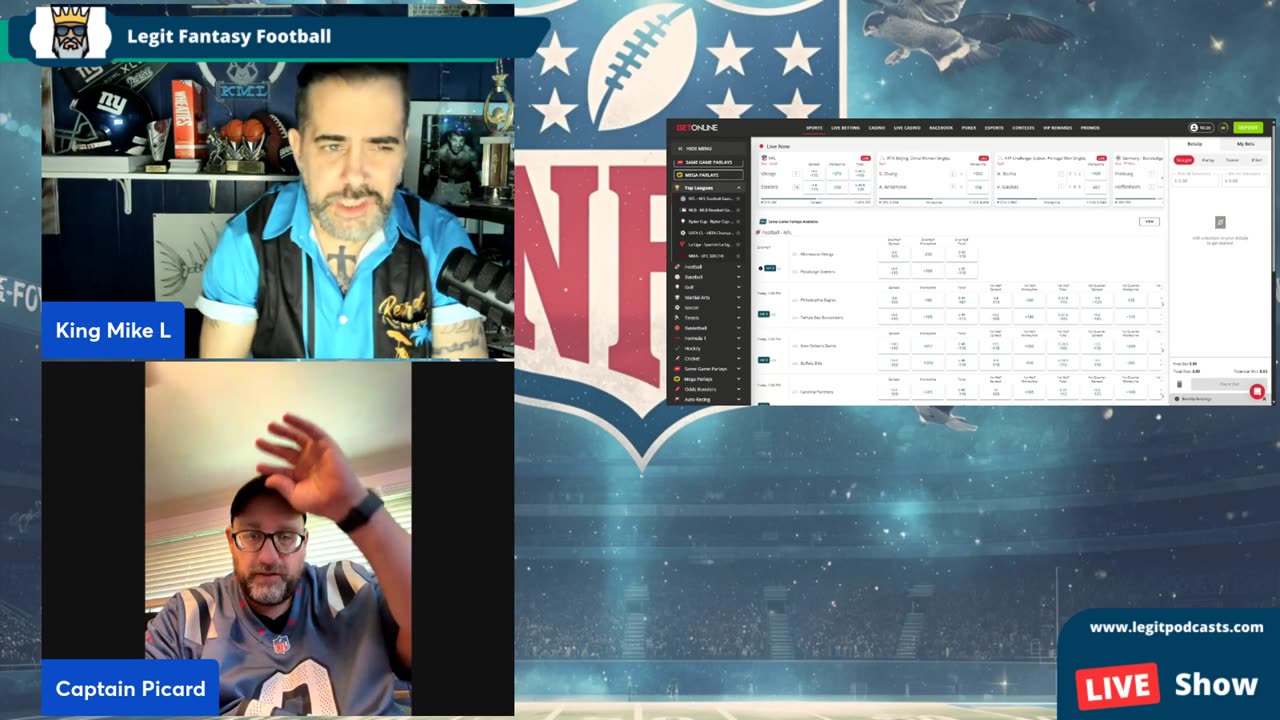This screenshot has height=720, width=1280.
Task: Click the View button for parlays
Action: coord(1149,222)
